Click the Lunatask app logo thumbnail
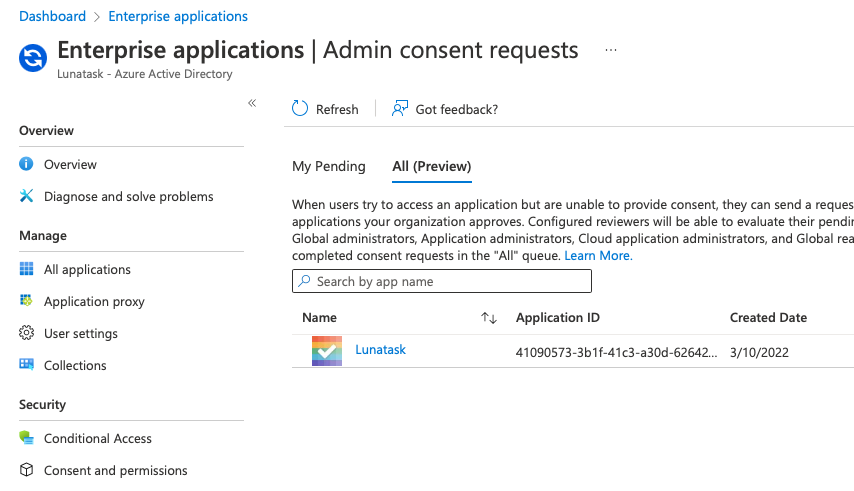 point(327,351)
